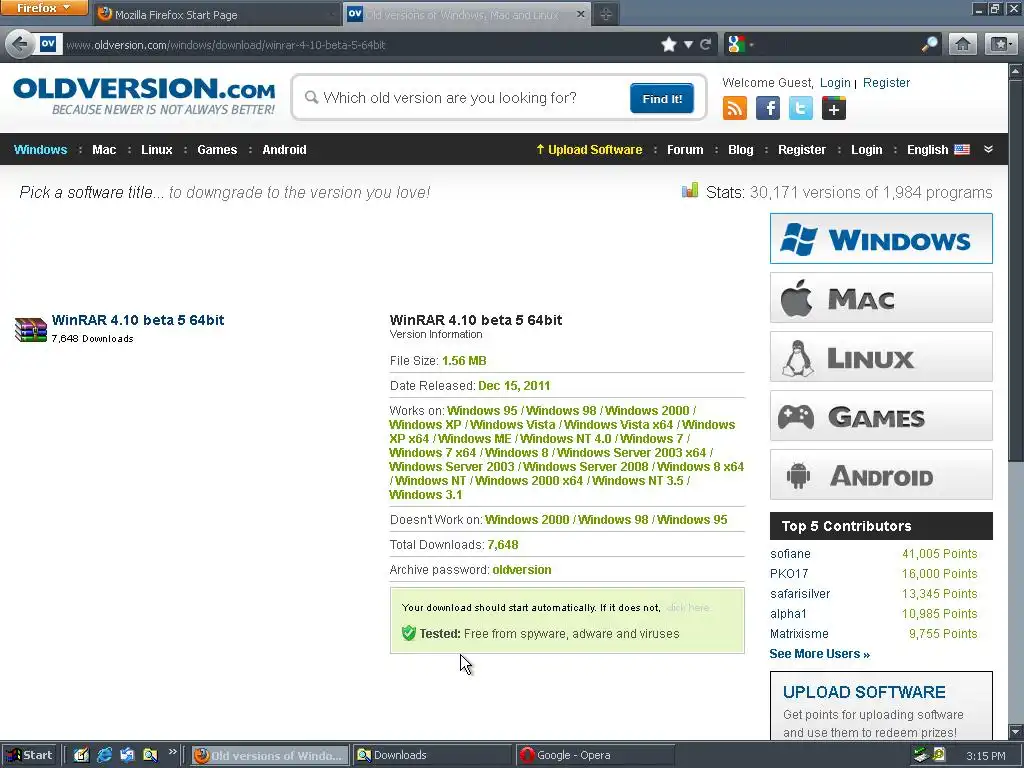Open the Google search engine selector
This screenshot has height=768, width=1024.
741,44
